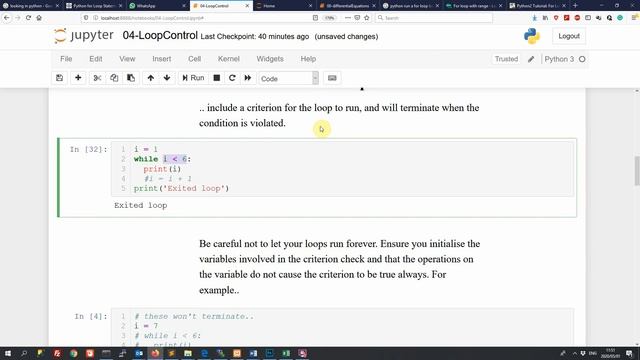Click the Python logo icon

click(532, 36)
